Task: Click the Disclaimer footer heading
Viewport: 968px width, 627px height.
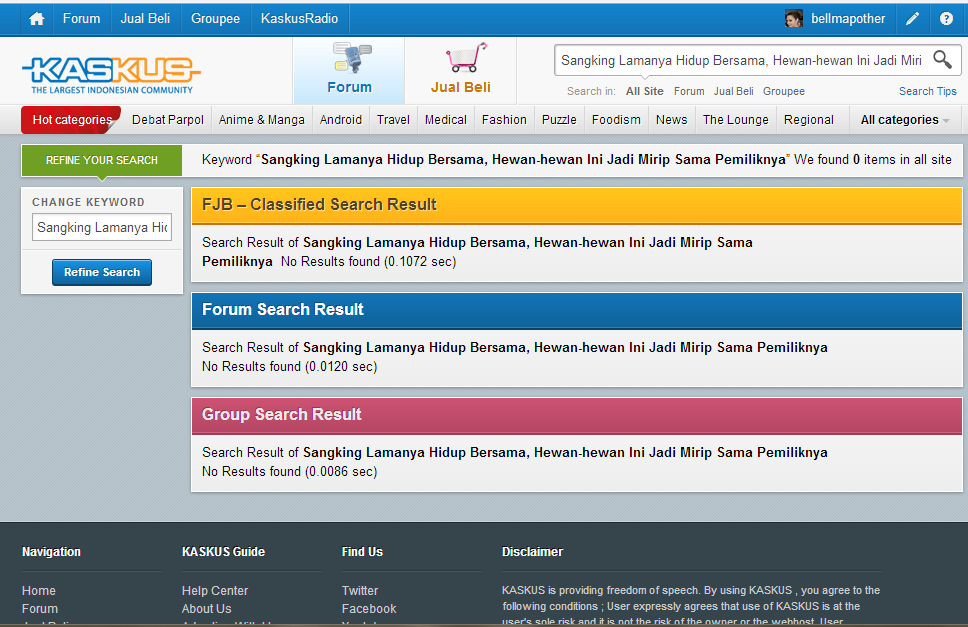Action: 532,552
